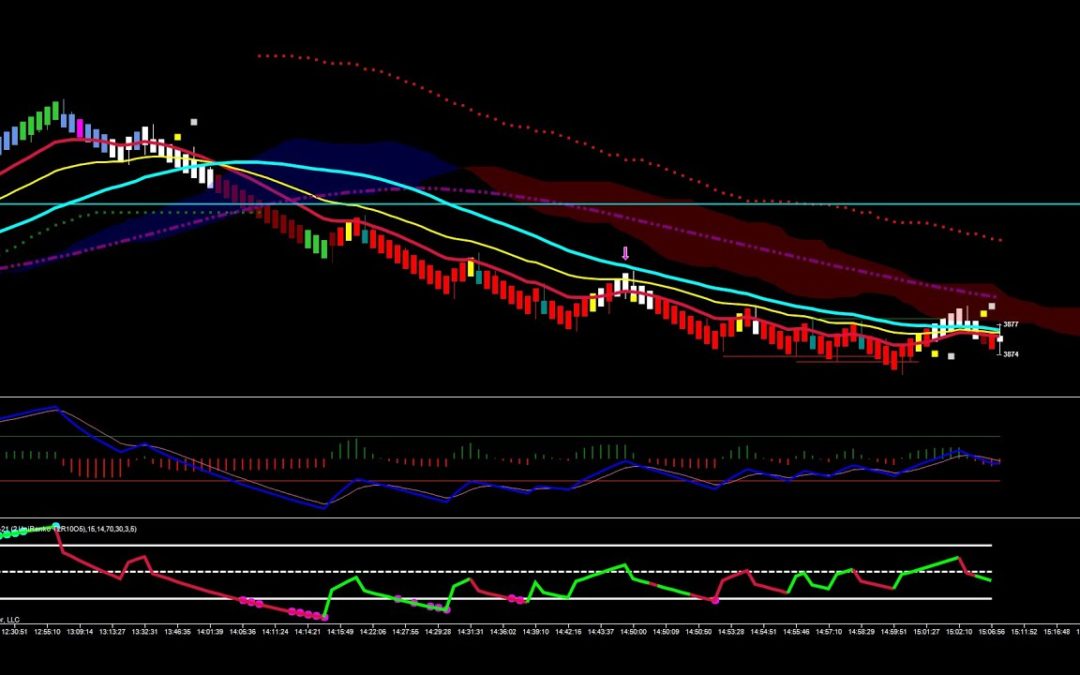Click time axis label 14:22:06

click(x=373, y=631)
